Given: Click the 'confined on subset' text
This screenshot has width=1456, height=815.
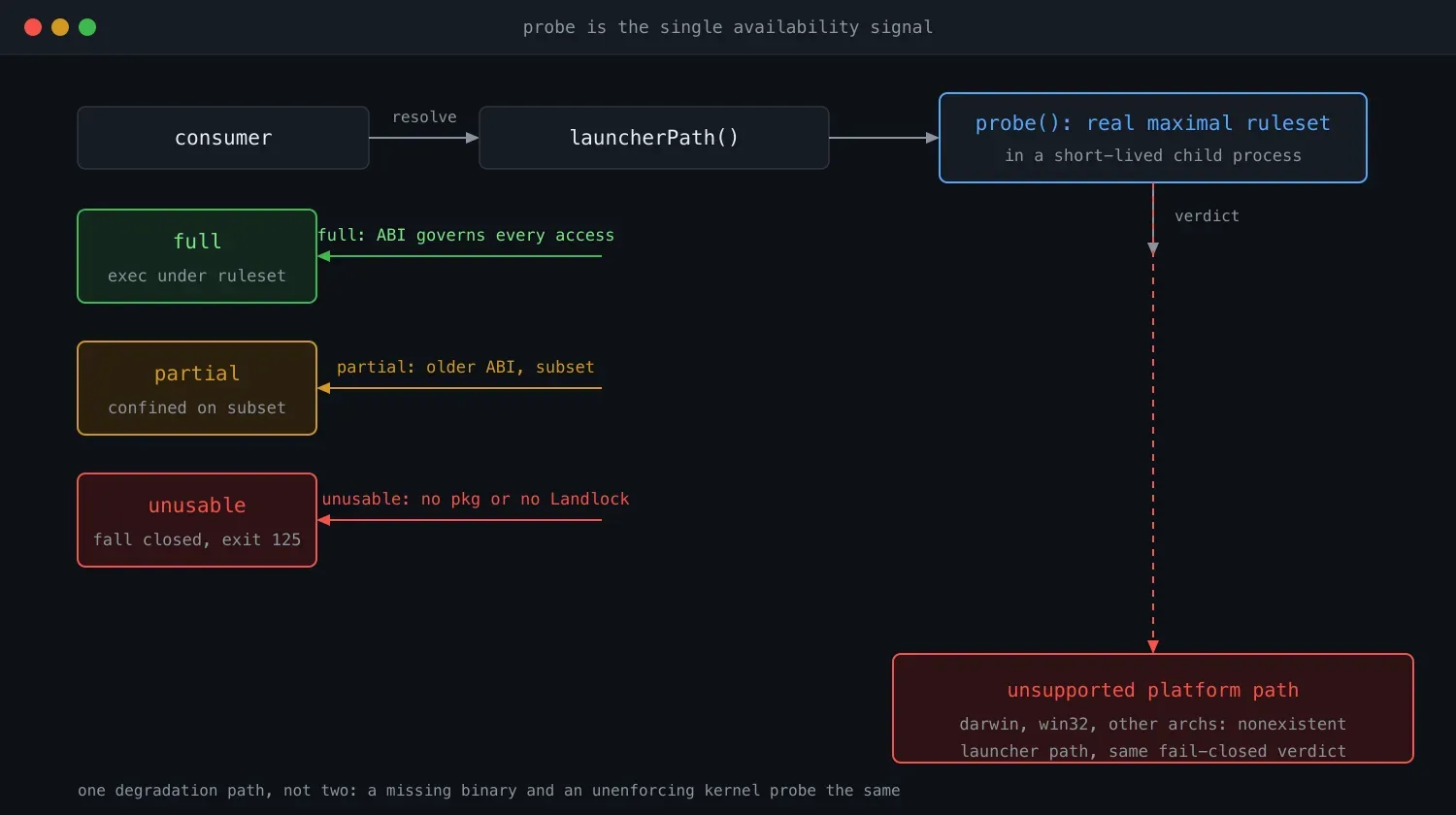Looking at the screenshot, I should point(197,407).
